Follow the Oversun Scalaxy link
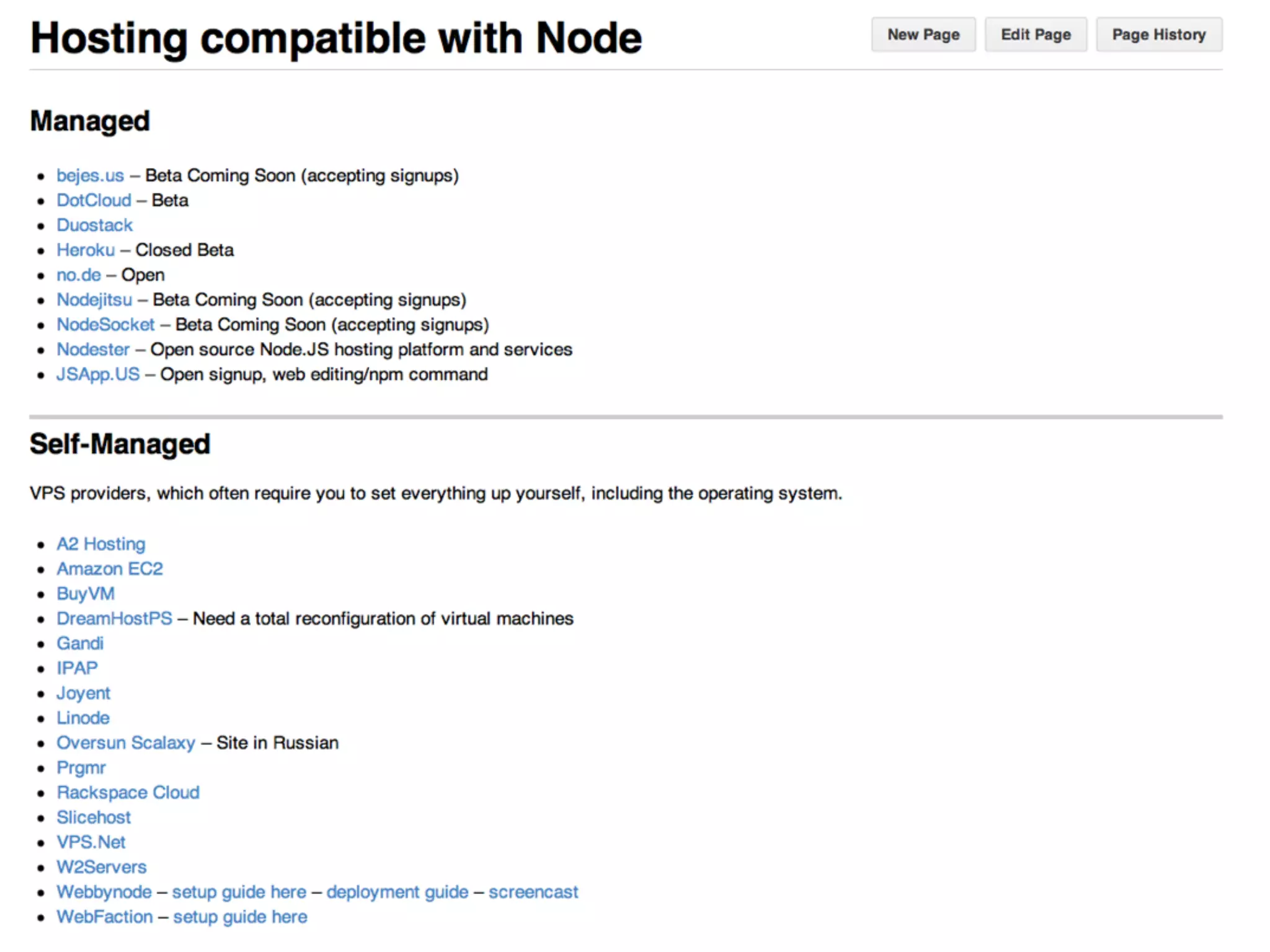The image size is (1270, 952). [126, 743]
